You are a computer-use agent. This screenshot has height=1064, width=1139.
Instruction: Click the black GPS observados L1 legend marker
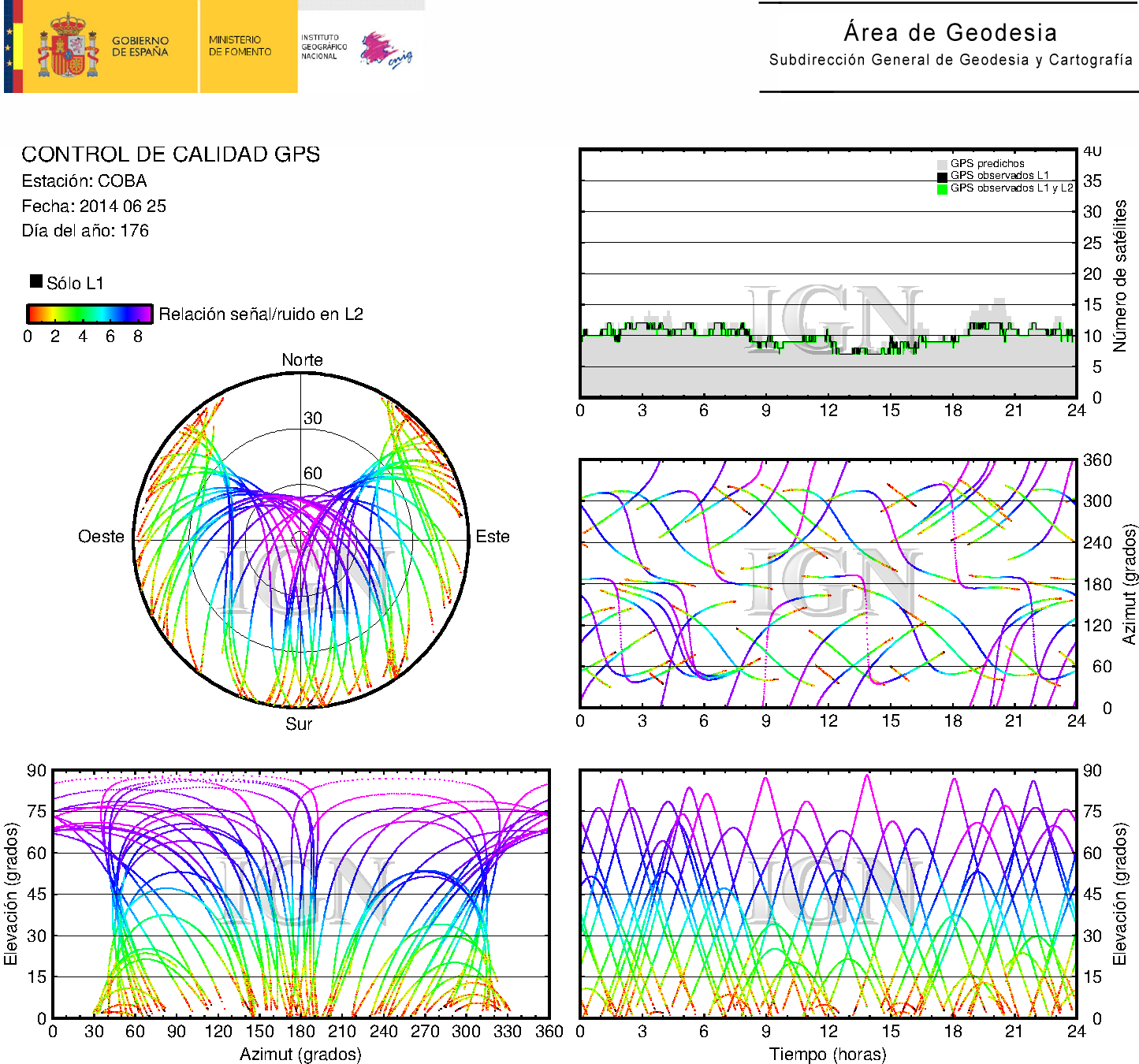tap(942, 177)
